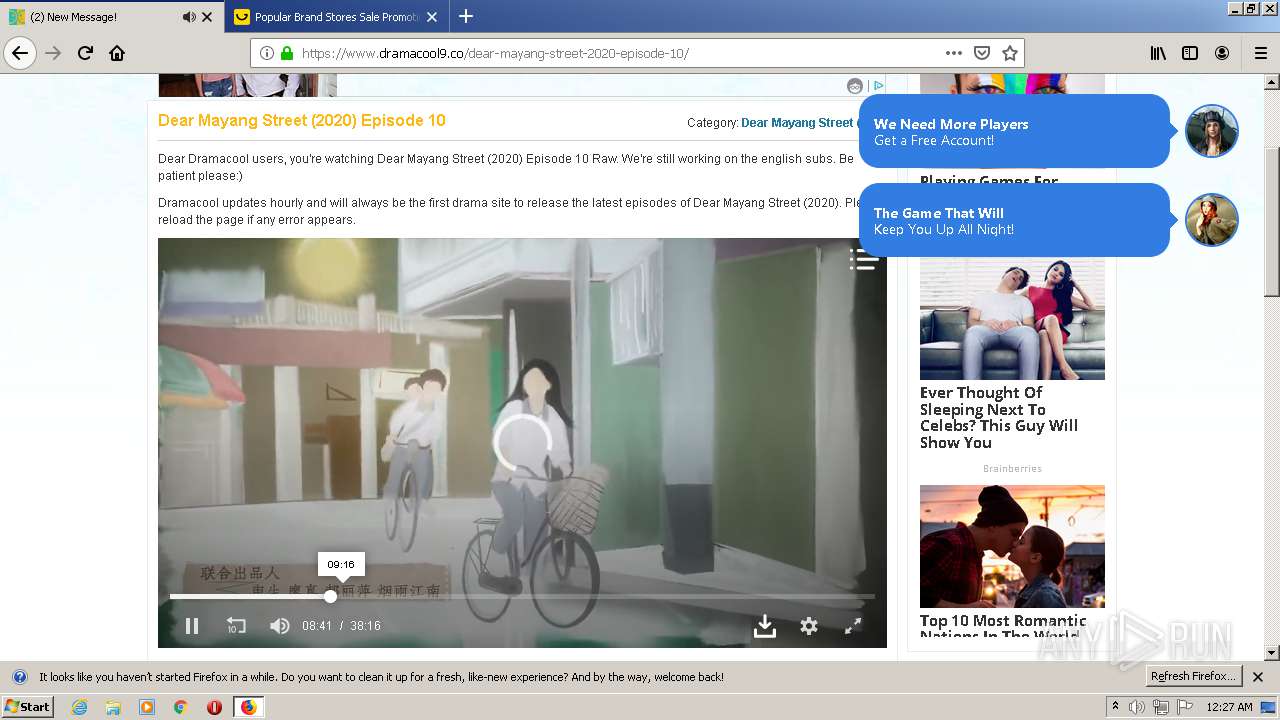This screenshot has height=720, width=1280.
Task: Close Popular Brand Stores tab
Action: point(432,17)
